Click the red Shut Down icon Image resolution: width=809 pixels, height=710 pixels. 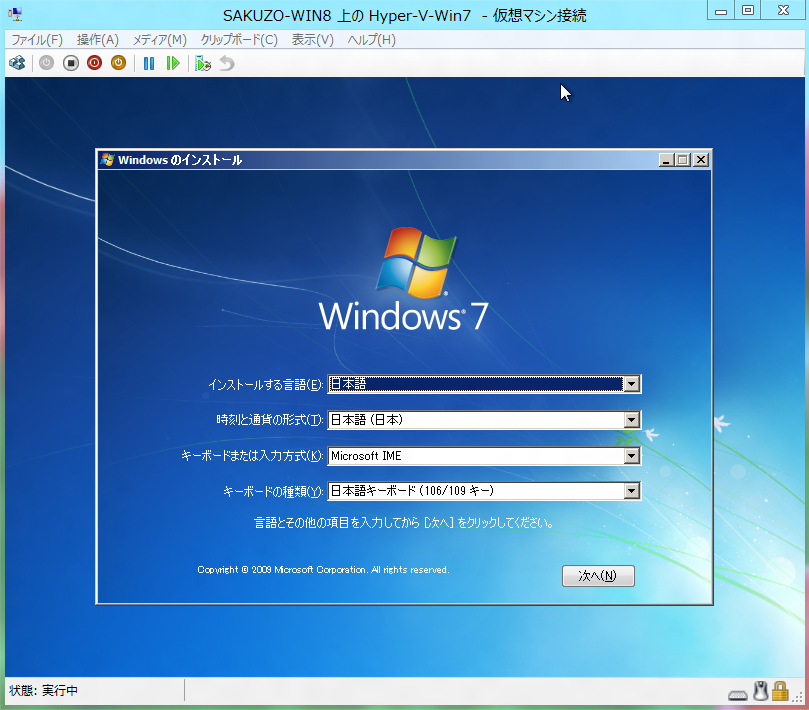point(94,63)
